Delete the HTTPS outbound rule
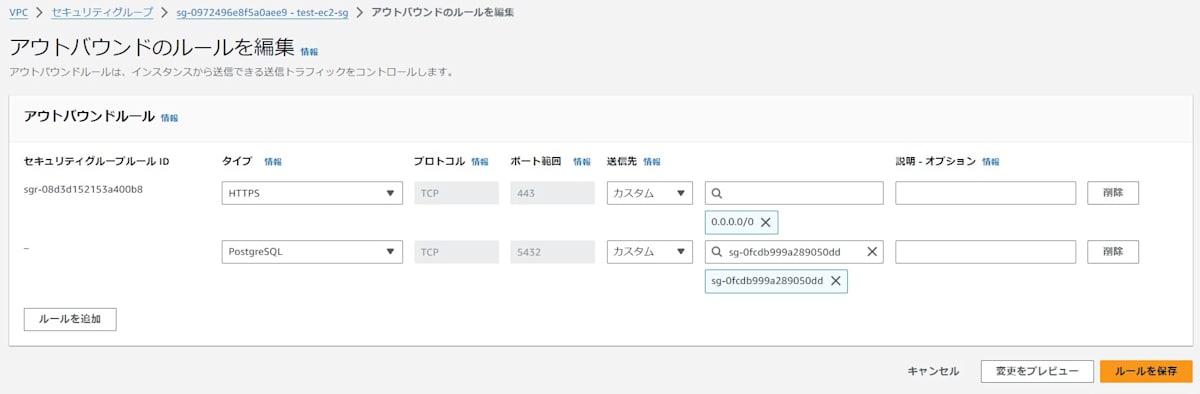Screen dimensions: 1200x394 point(1112,193)
